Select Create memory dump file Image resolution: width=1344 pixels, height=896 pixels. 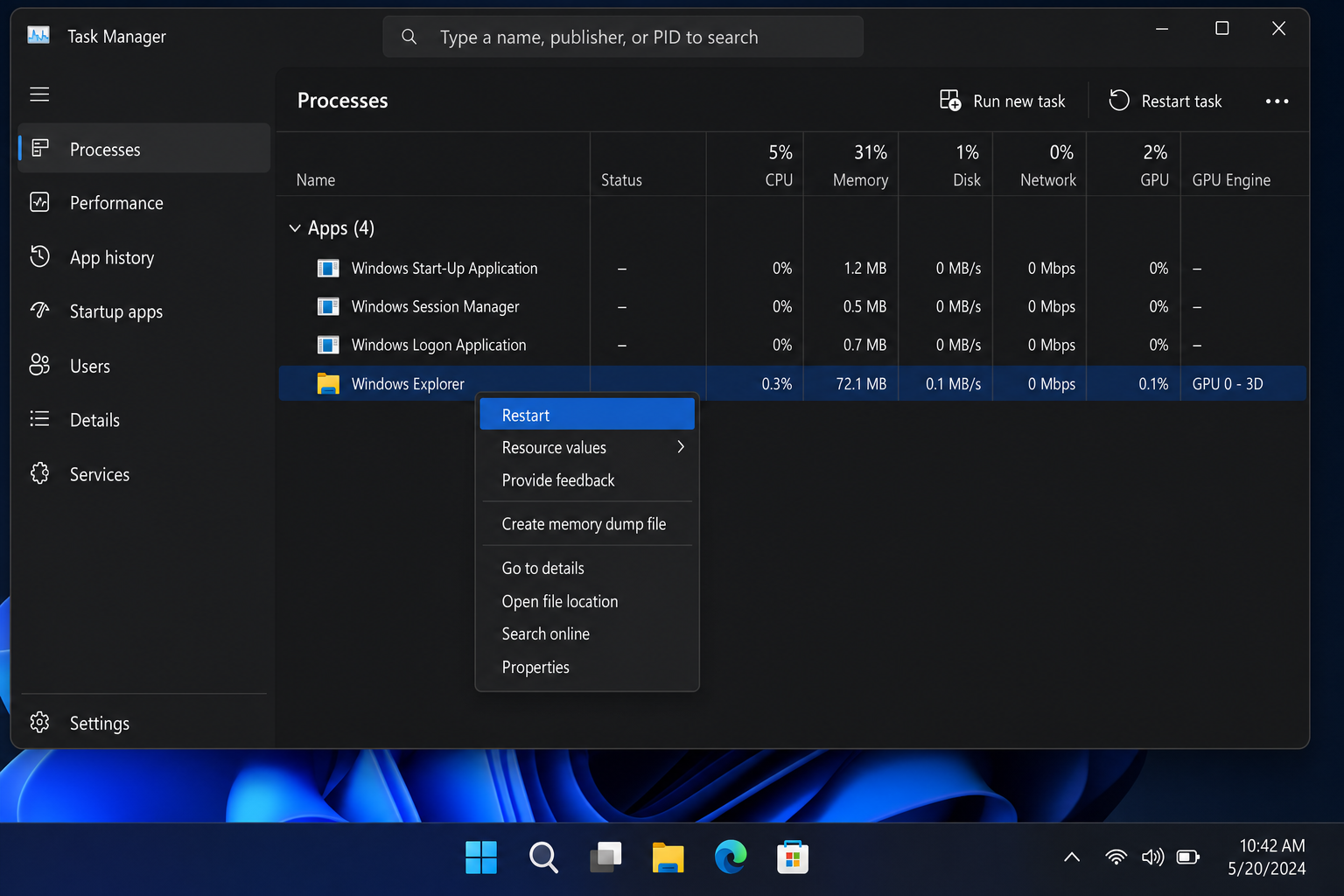[x=587, y=524]
